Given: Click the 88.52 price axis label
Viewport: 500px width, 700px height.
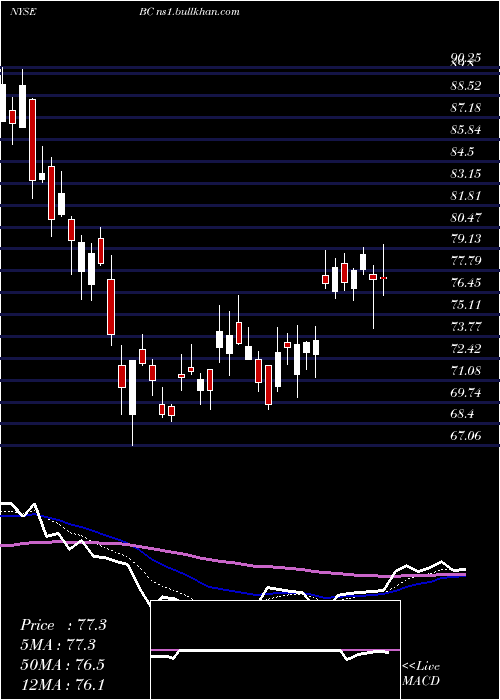Looking at the screenshot, I should (x=466, y=85).
